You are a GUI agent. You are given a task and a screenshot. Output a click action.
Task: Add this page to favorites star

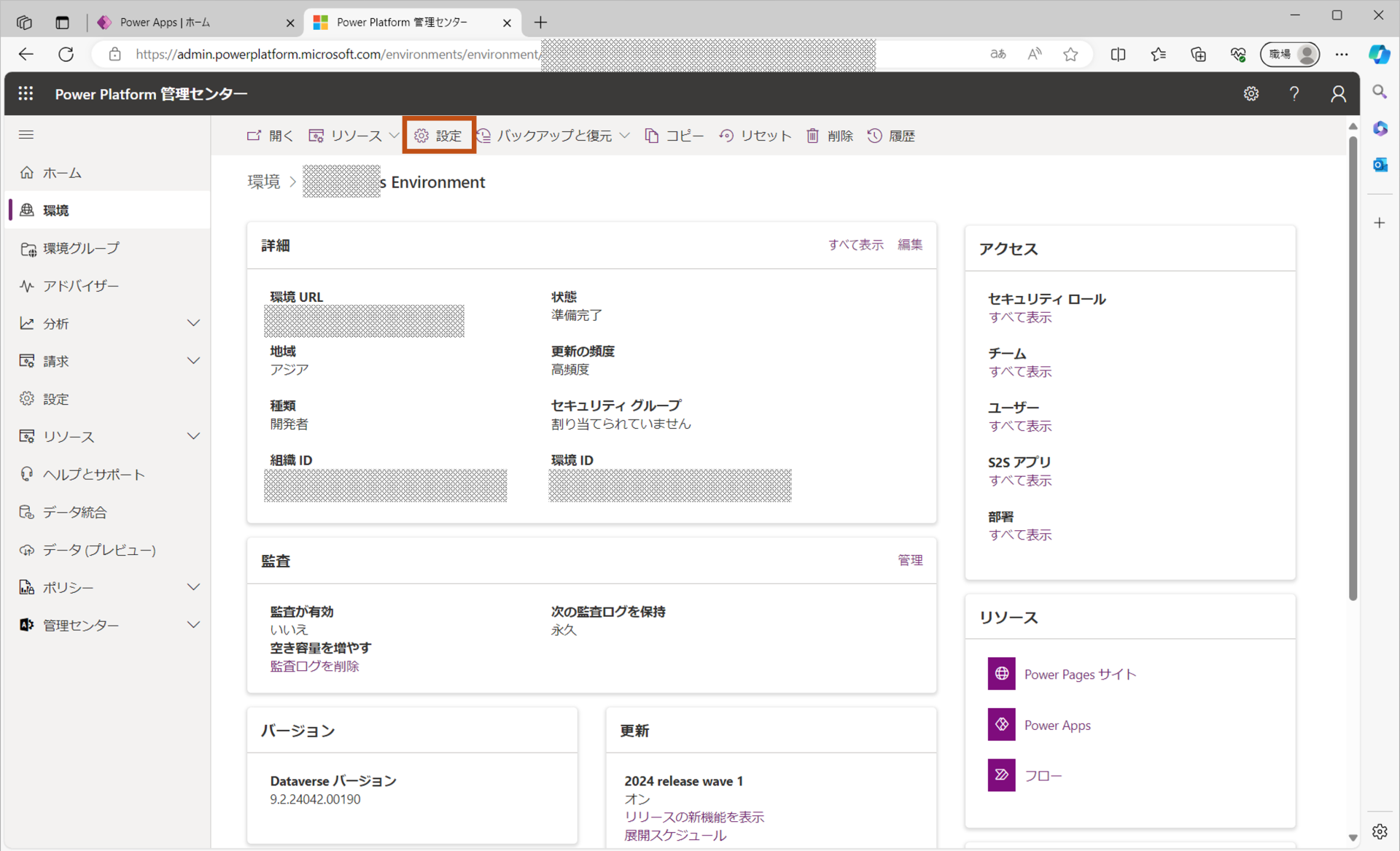tap(1070, 54)
